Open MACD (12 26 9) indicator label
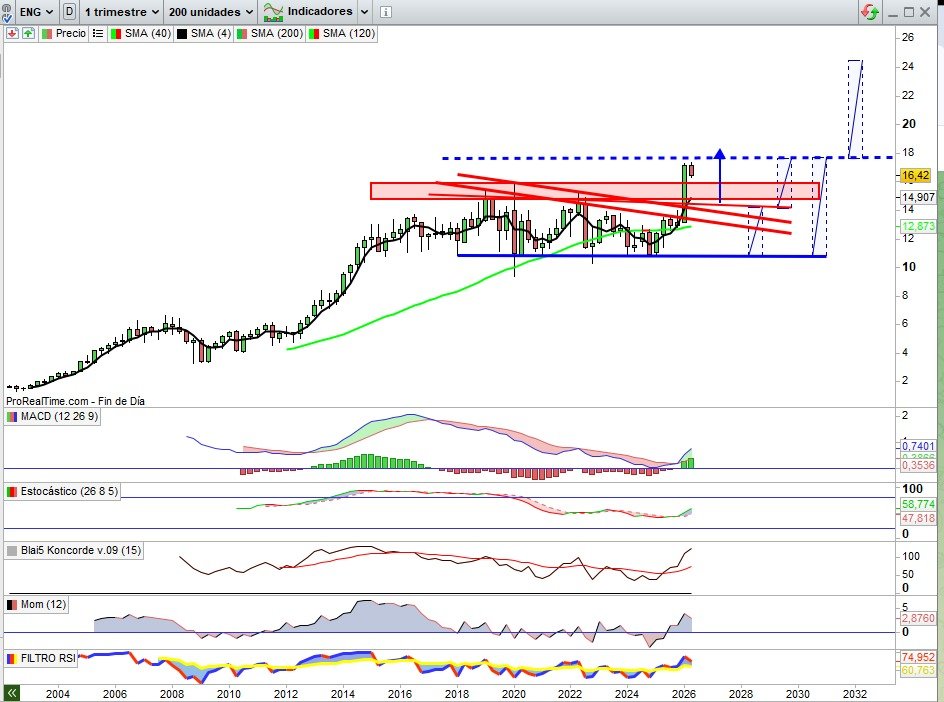Image resolution: width=944 pixels, height=702 pixels. (x=52, y=417)
